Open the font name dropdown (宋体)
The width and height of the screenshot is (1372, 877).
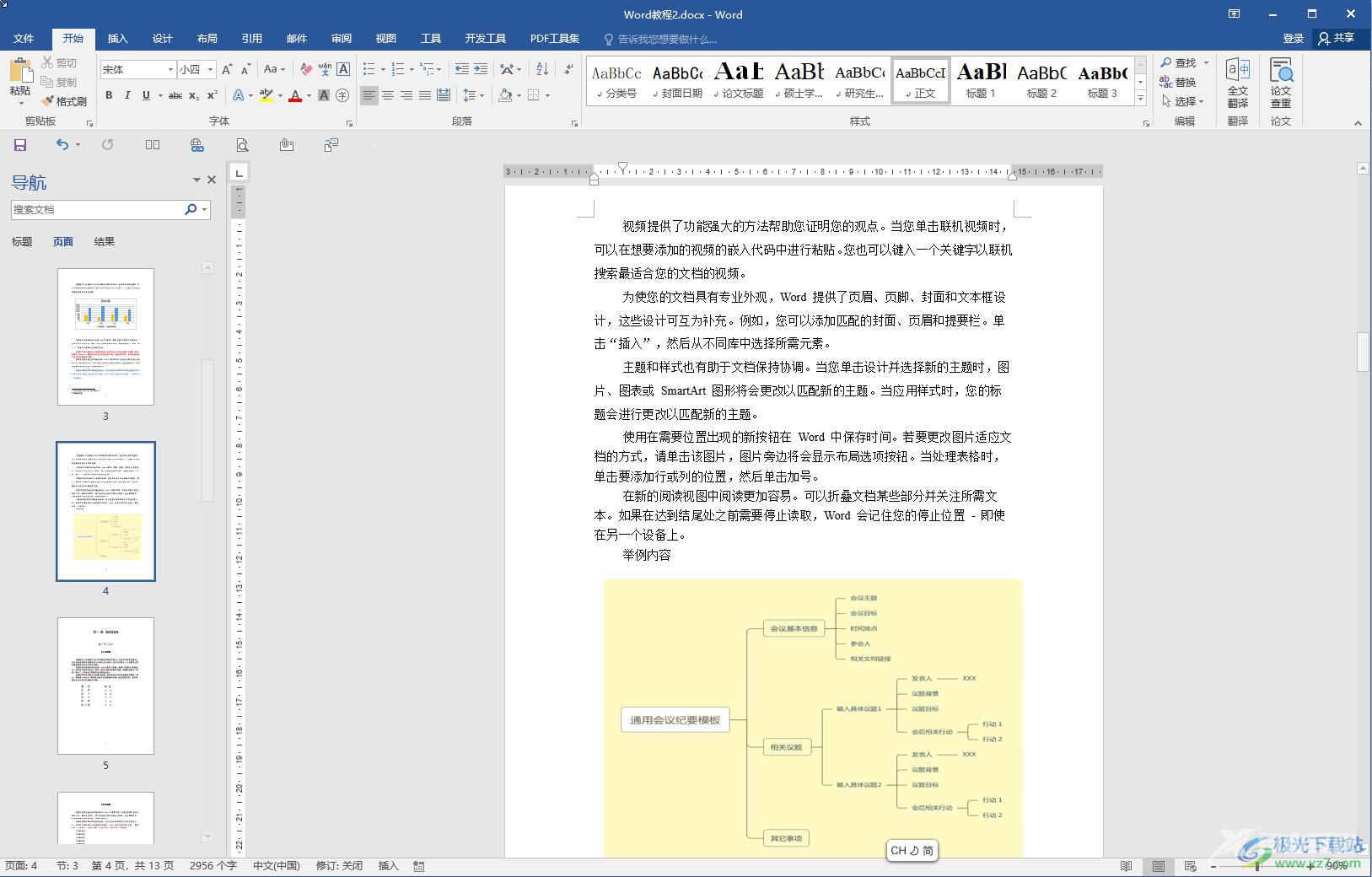[170, 69]
